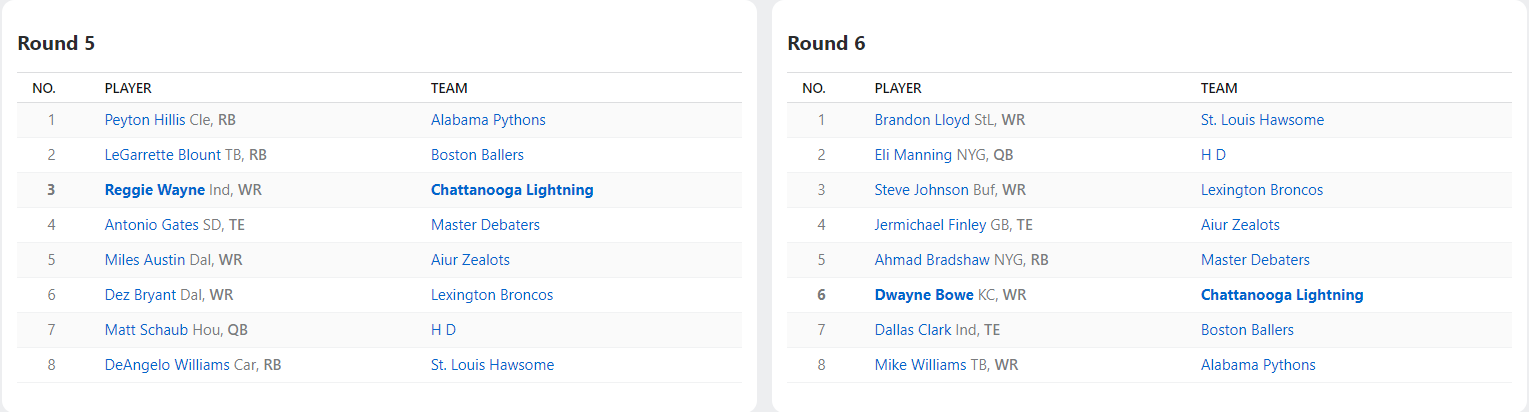Open Mike Williams player link
Image resolution: width=1529 pixels, height=412 pixels.
tap(920, 365)
